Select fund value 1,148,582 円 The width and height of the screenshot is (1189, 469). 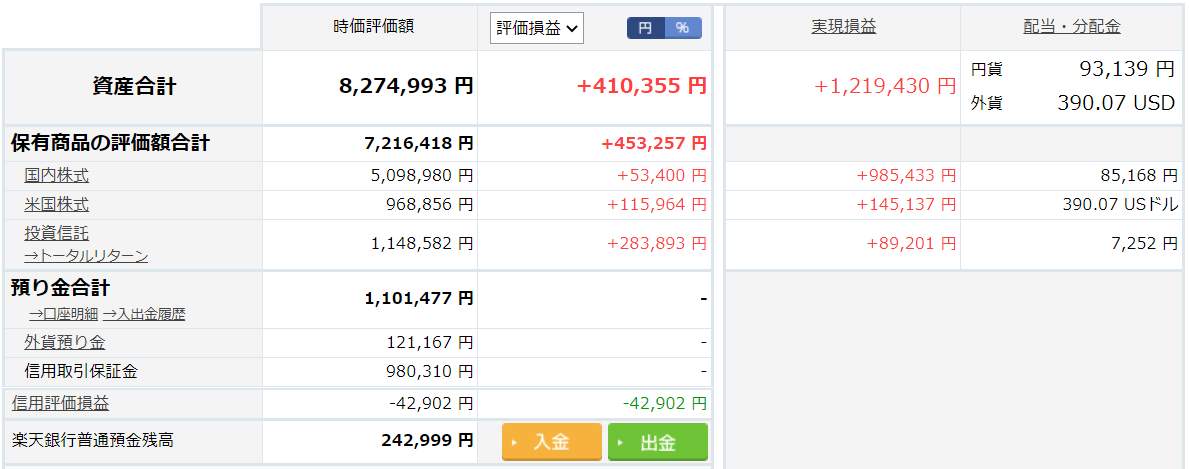pos(422,244)
